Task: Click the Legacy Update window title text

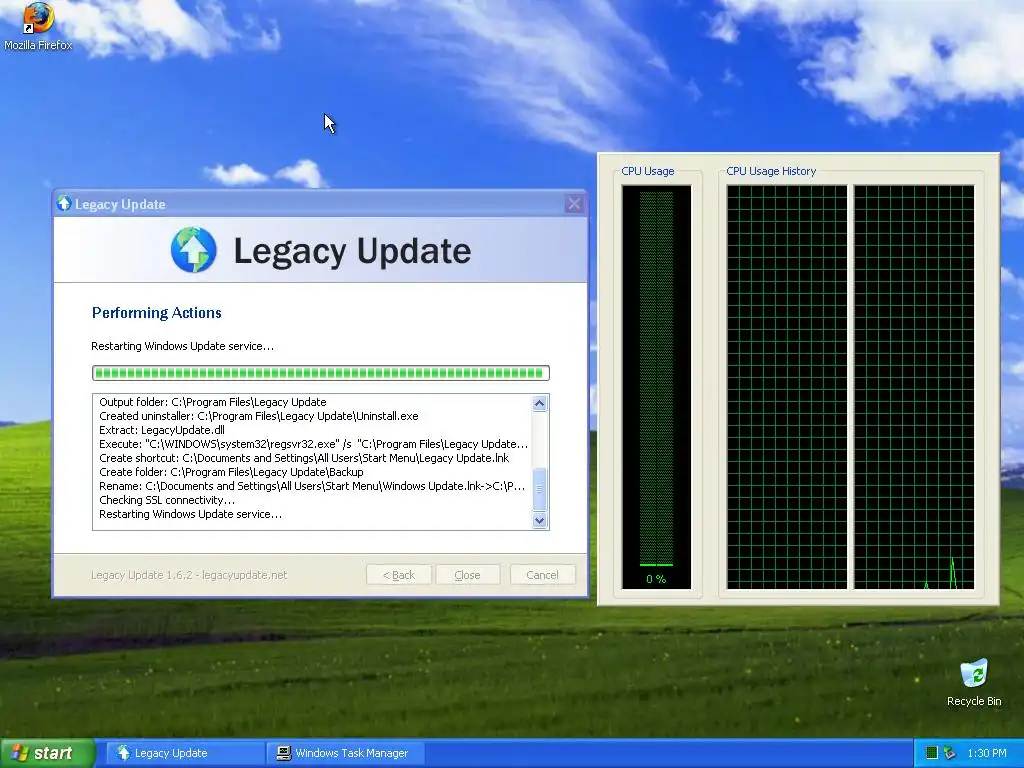Action: [x=120, y=204]
